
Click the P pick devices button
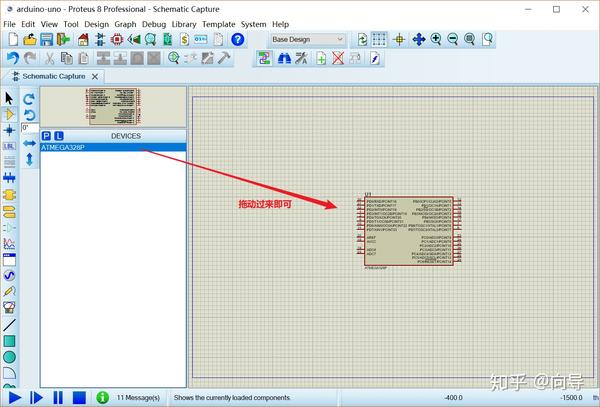pos(46,136)
